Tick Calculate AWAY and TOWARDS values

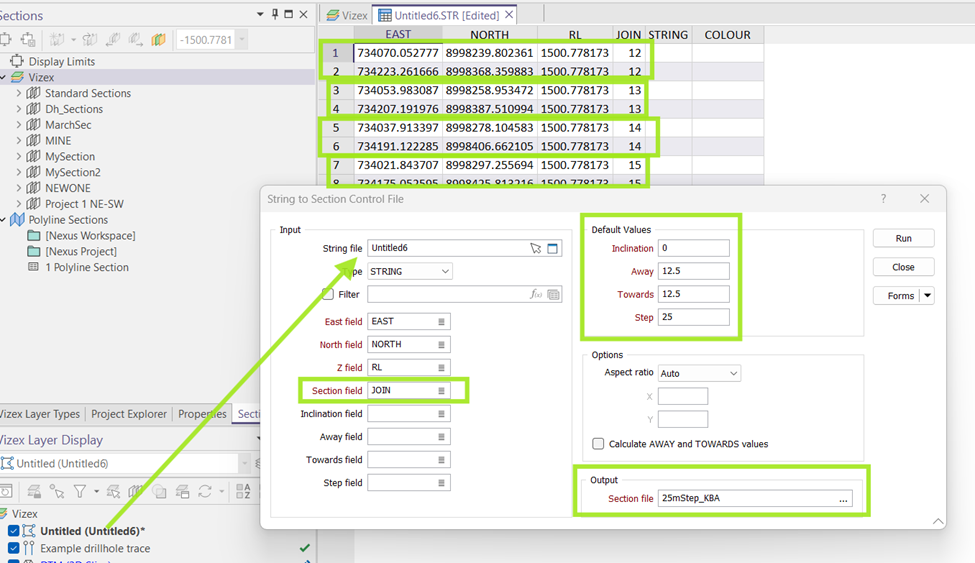click(598, 444)
